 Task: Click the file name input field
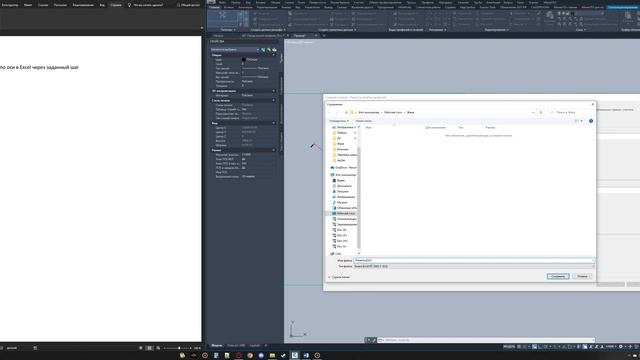point(473,260)
